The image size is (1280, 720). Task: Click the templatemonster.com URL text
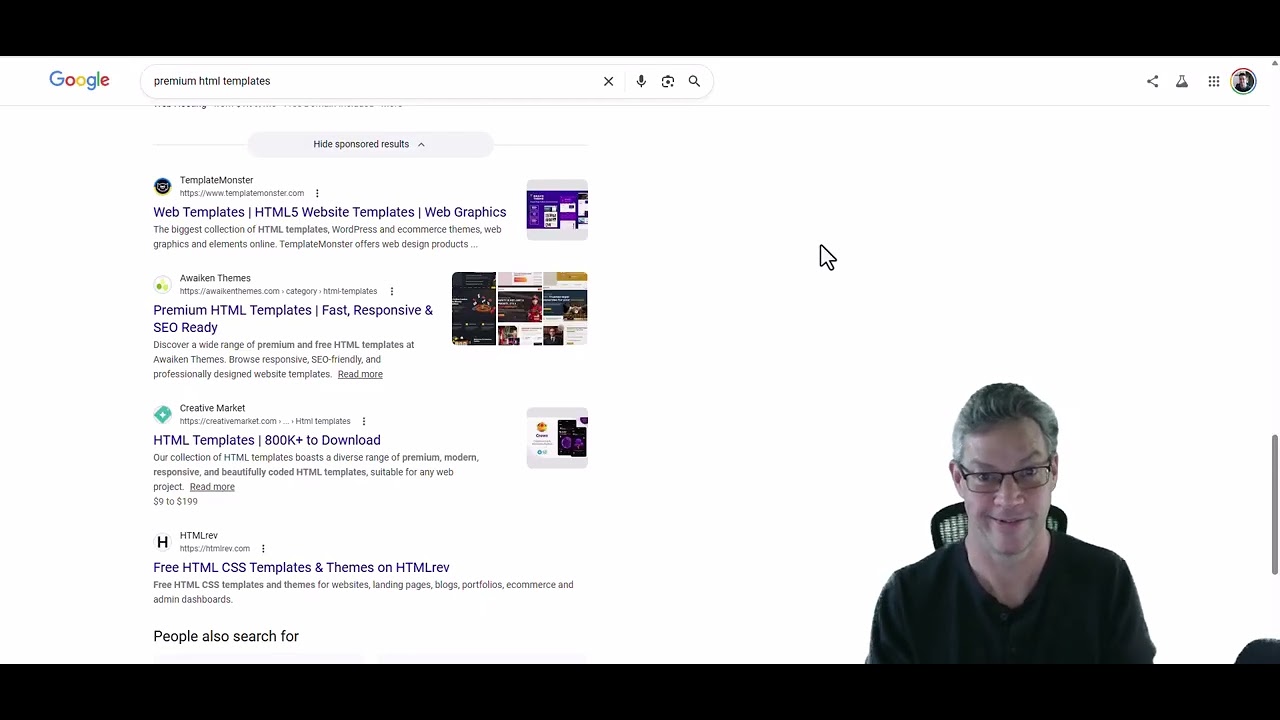[242, 193]
